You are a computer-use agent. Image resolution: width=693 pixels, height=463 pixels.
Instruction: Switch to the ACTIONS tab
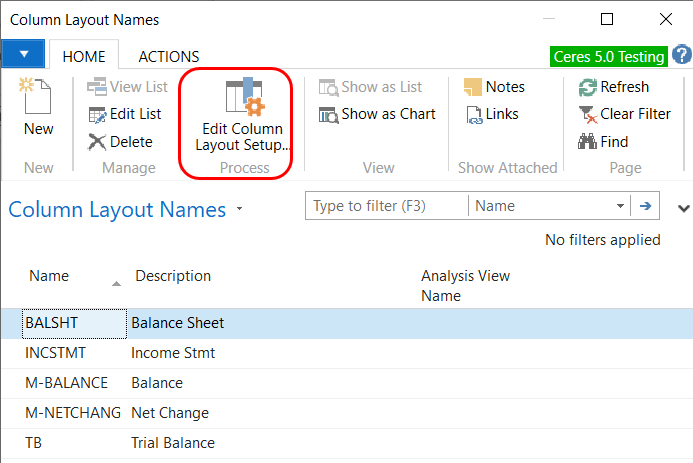168,57
